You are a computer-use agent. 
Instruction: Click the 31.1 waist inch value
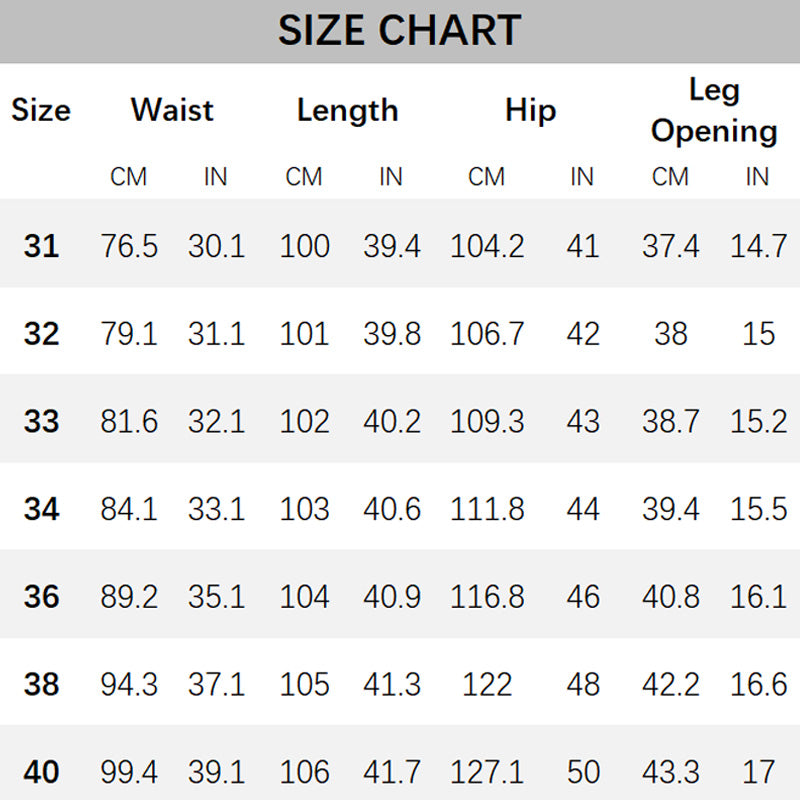point(216,334)
